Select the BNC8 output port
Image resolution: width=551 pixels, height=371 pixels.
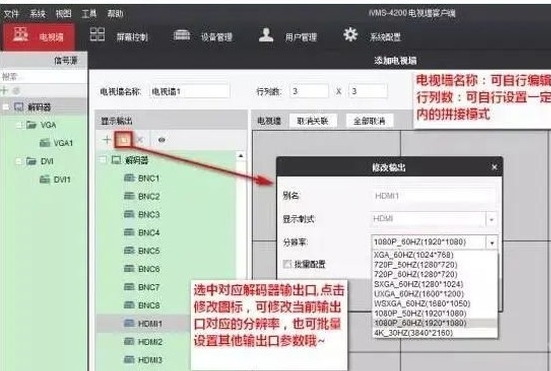pos(142,305)
